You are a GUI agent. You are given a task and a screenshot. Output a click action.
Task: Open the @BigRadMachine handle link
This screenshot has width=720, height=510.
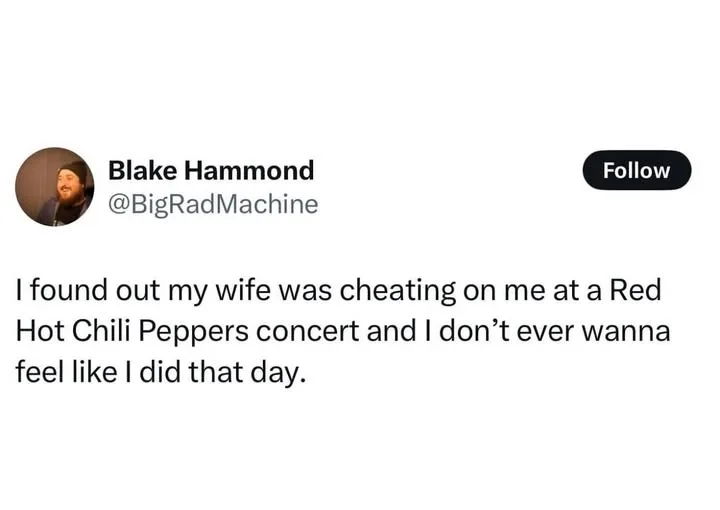[x=212, y=205]
